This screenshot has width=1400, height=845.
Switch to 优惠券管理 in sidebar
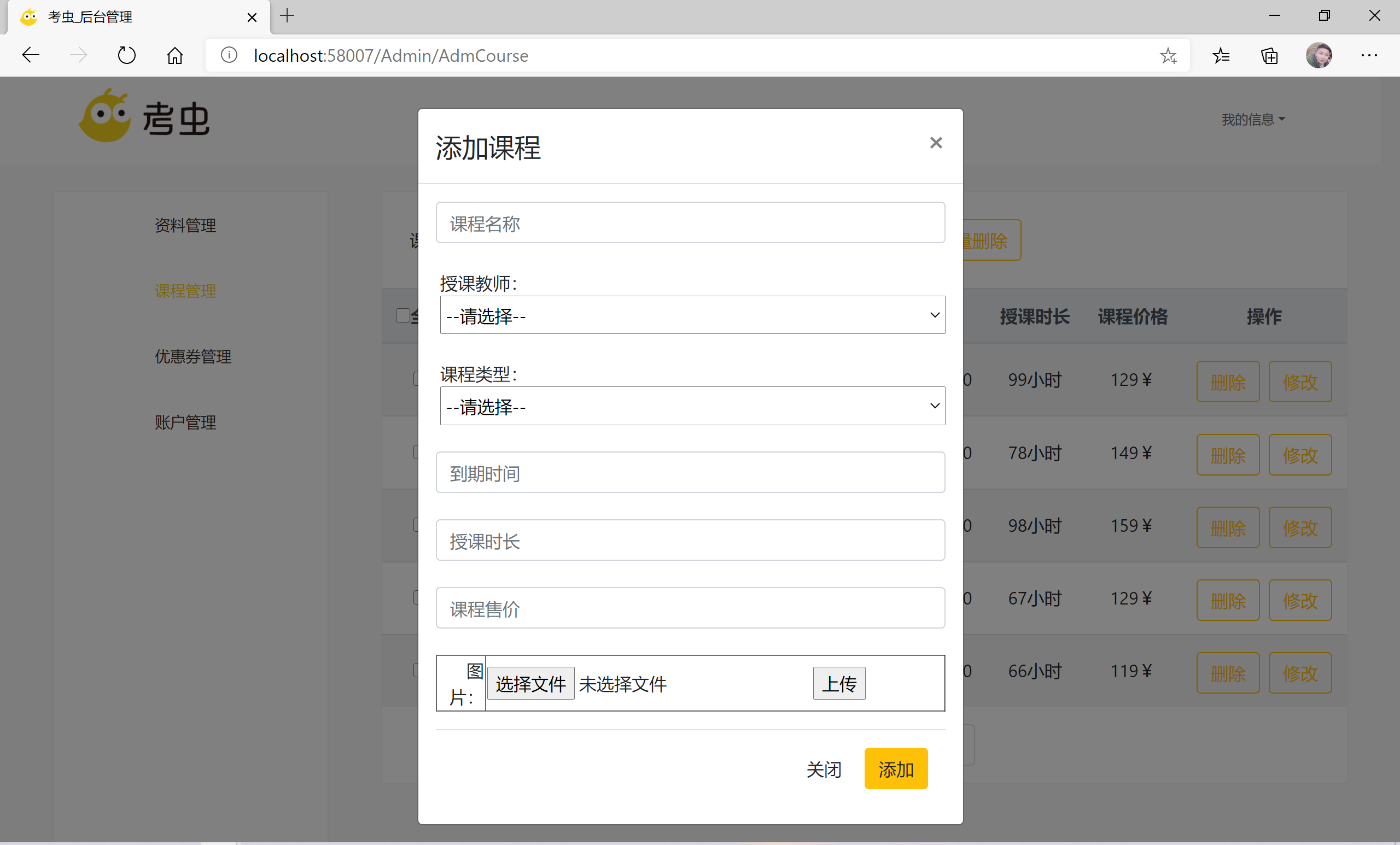click(192, 356)
